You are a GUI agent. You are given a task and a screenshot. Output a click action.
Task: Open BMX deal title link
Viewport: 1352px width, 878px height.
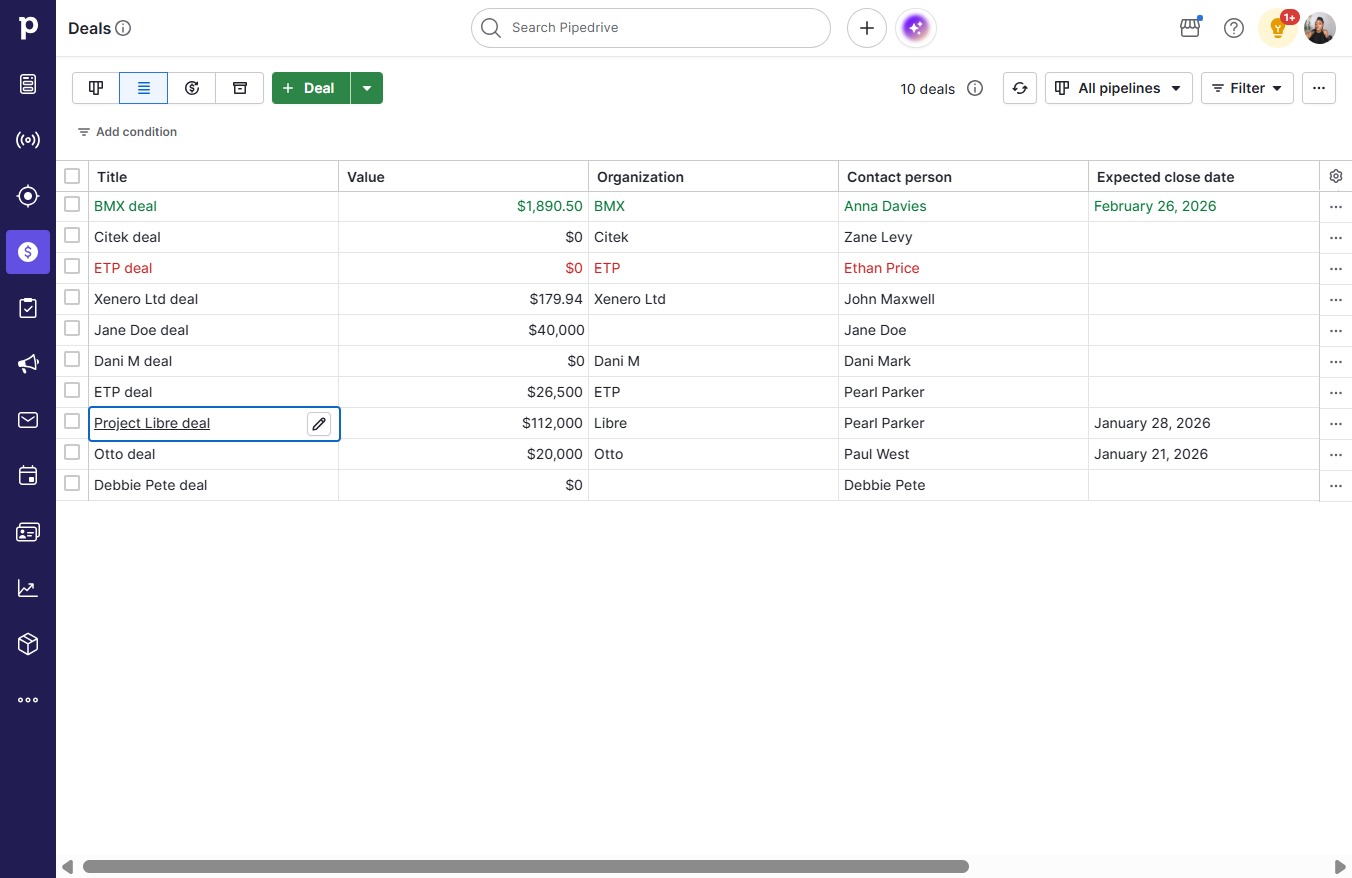tap(125, 206)
